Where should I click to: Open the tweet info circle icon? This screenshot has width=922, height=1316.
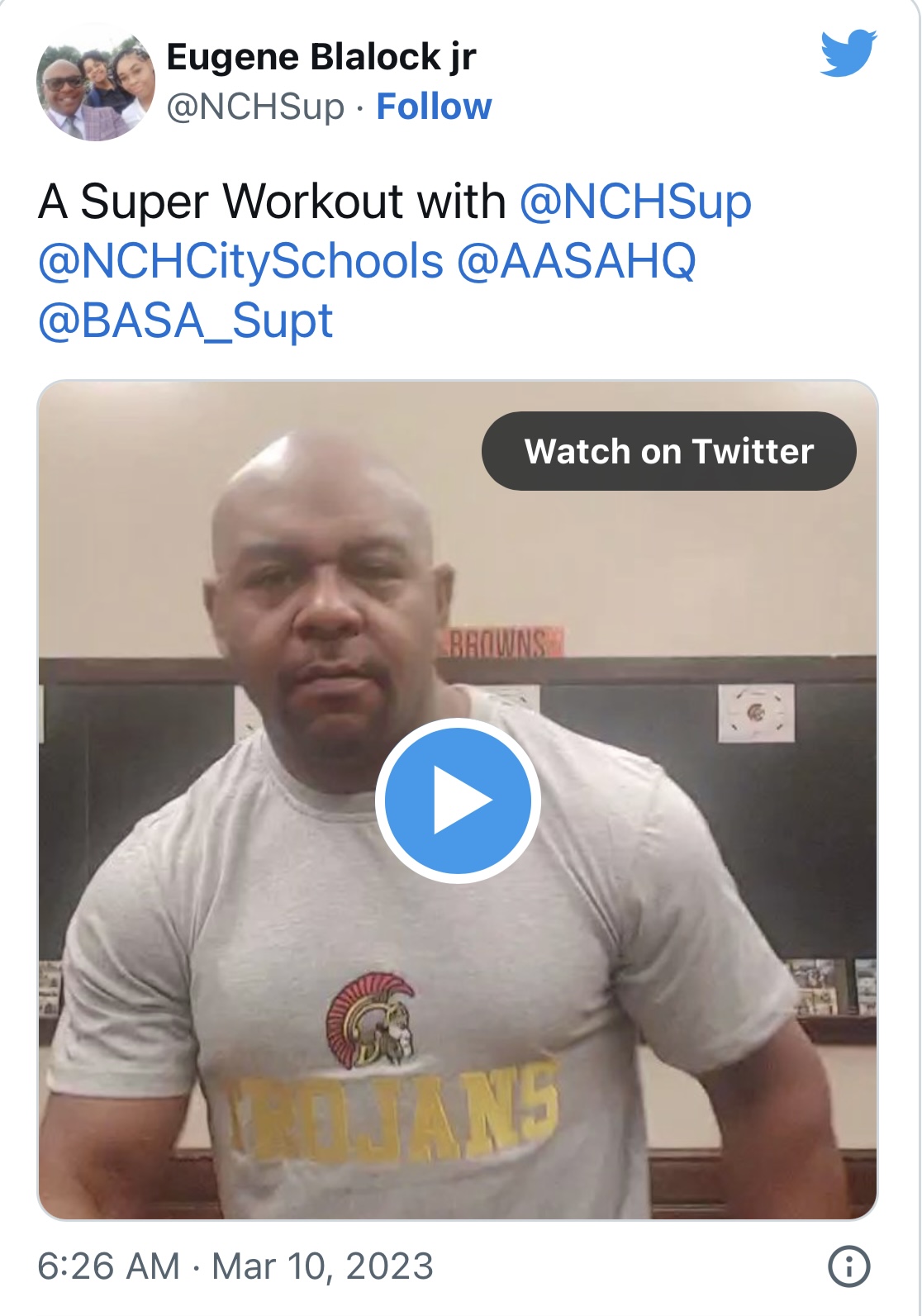coord(848,1266)
